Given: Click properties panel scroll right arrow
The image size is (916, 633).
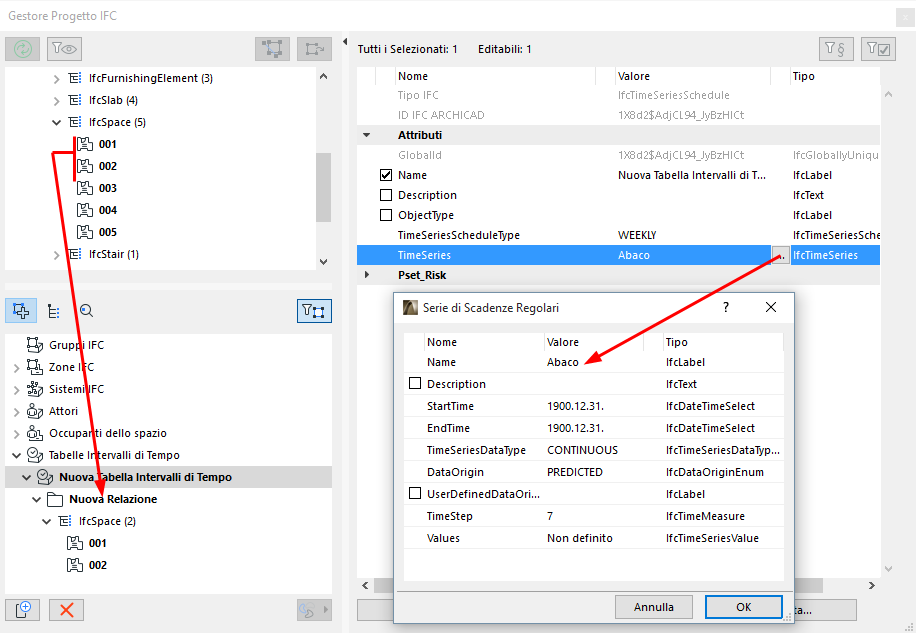Looking at the screenshot, I should click(x=872, y=585).
